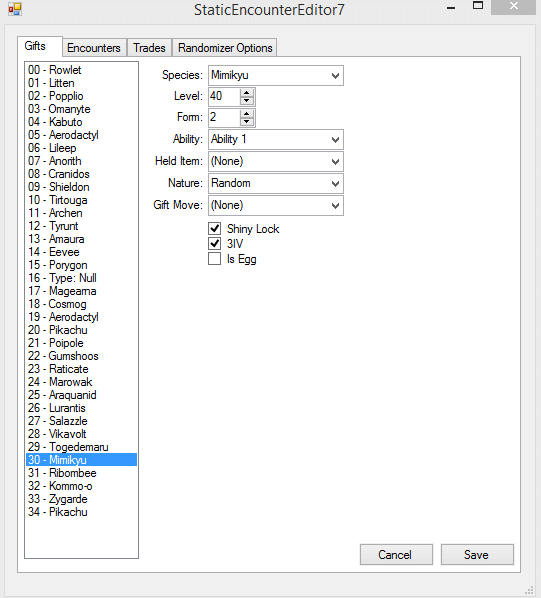Select 02 - Popplio in the list
Viewport: 541px width, 598px height.
click(x=81, y=96)
